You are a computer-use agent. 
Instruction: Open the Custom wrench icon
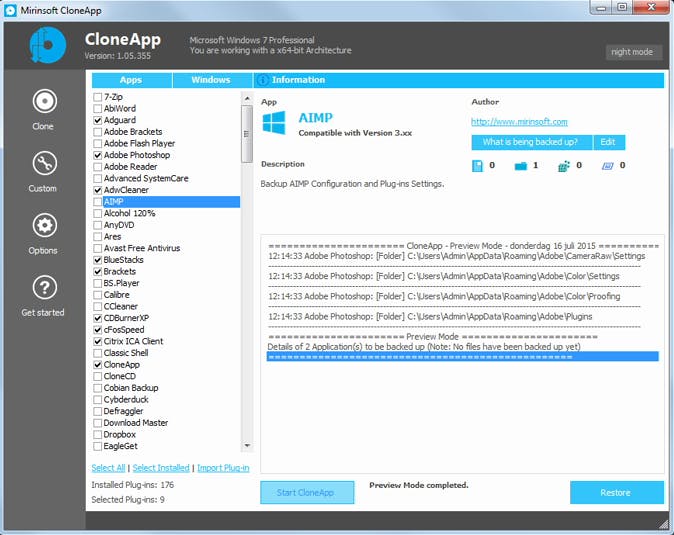point(44,163)
